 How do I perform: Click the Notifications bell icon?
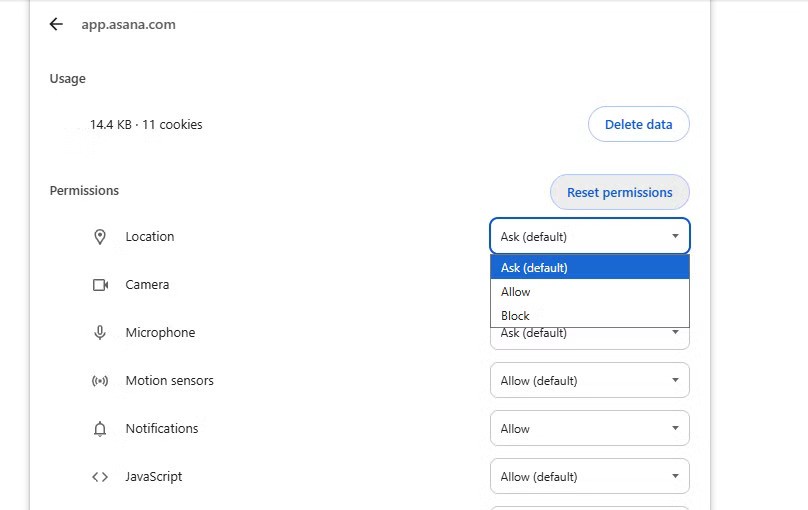click(x=100, y=429)
